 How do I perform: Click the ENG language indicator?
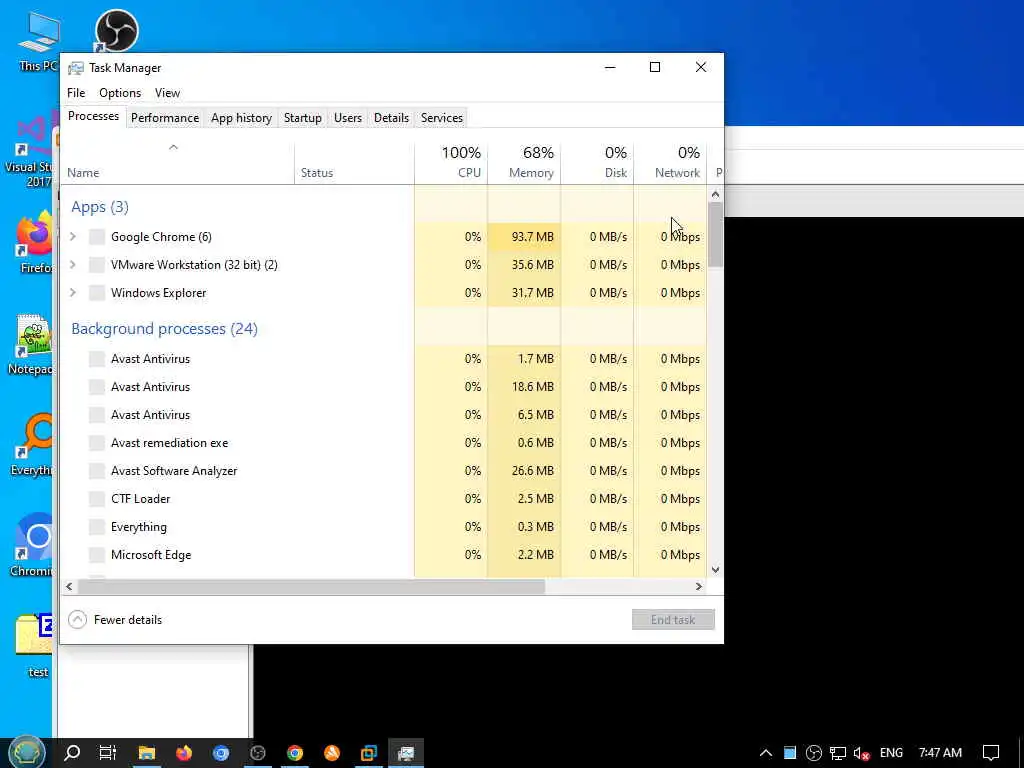891,753
